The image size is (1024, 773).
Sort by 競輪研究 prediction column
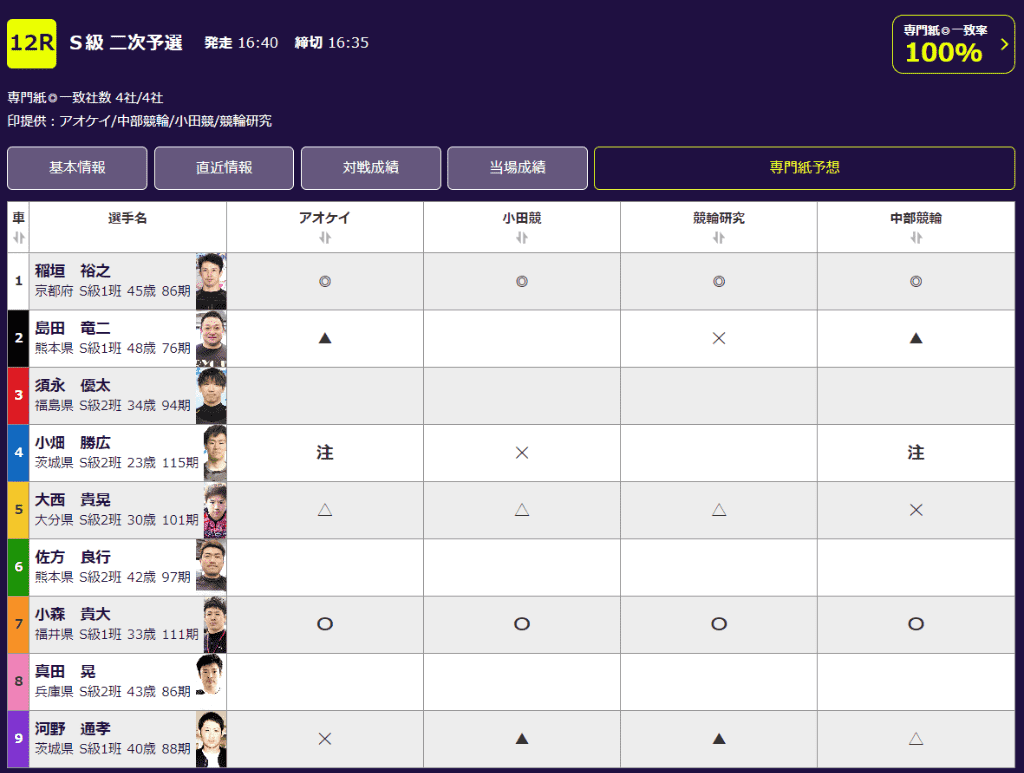coord(718,238)
